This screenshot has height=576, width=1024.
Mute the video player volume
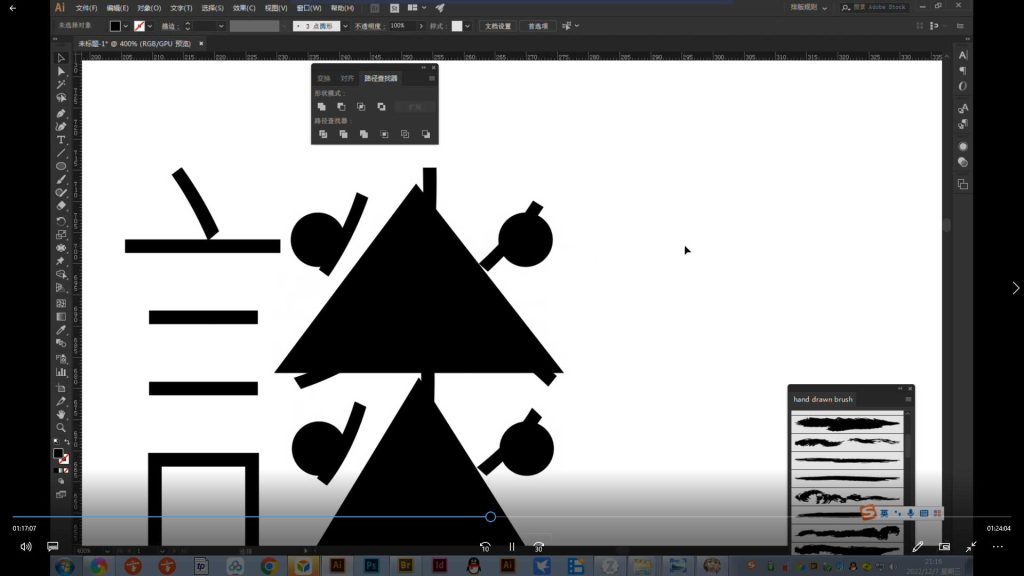(x=26, y=547)
